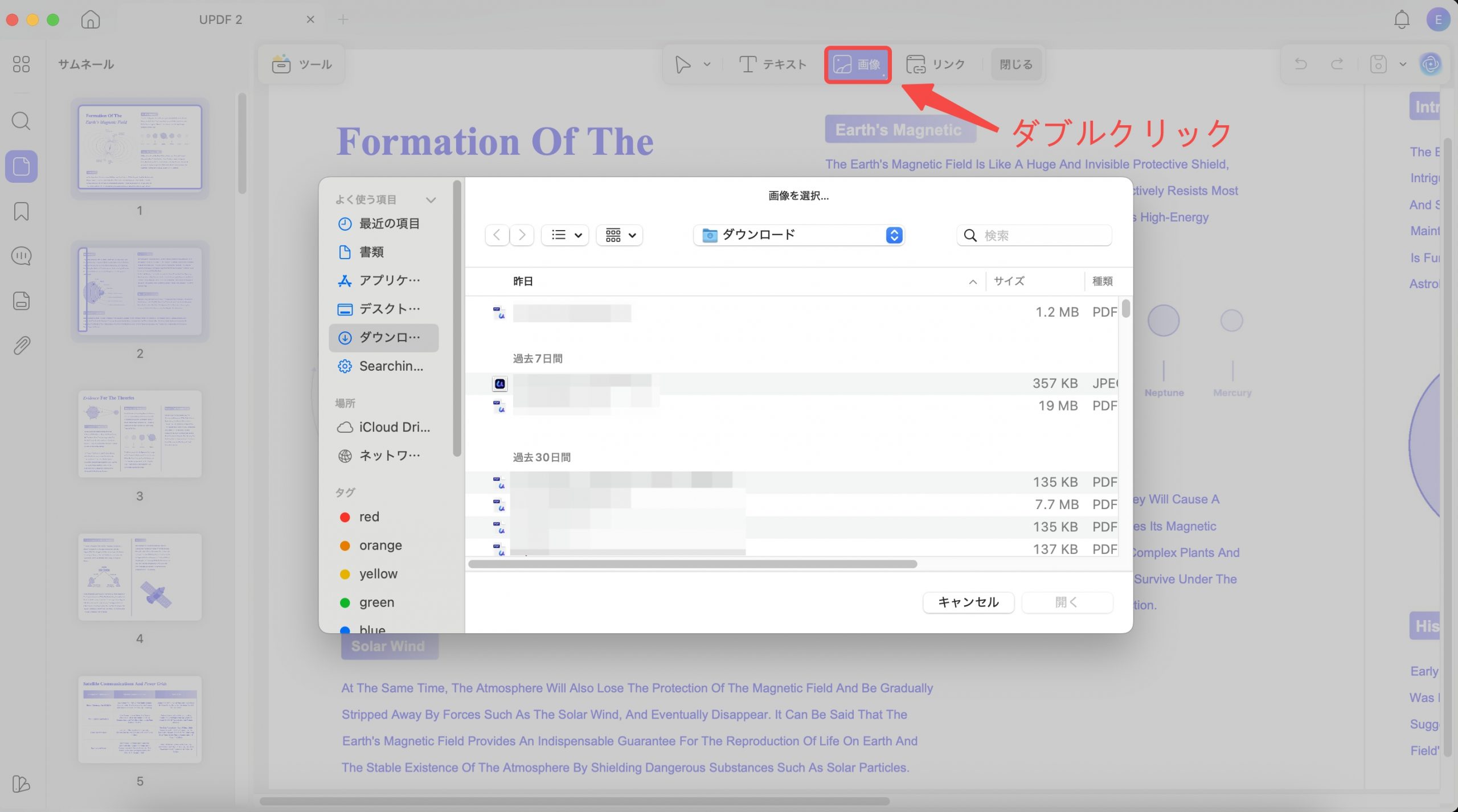The image size is (1458, 812).
Task: Click the undo arrow icon
Action: (x=1301, y=64)
